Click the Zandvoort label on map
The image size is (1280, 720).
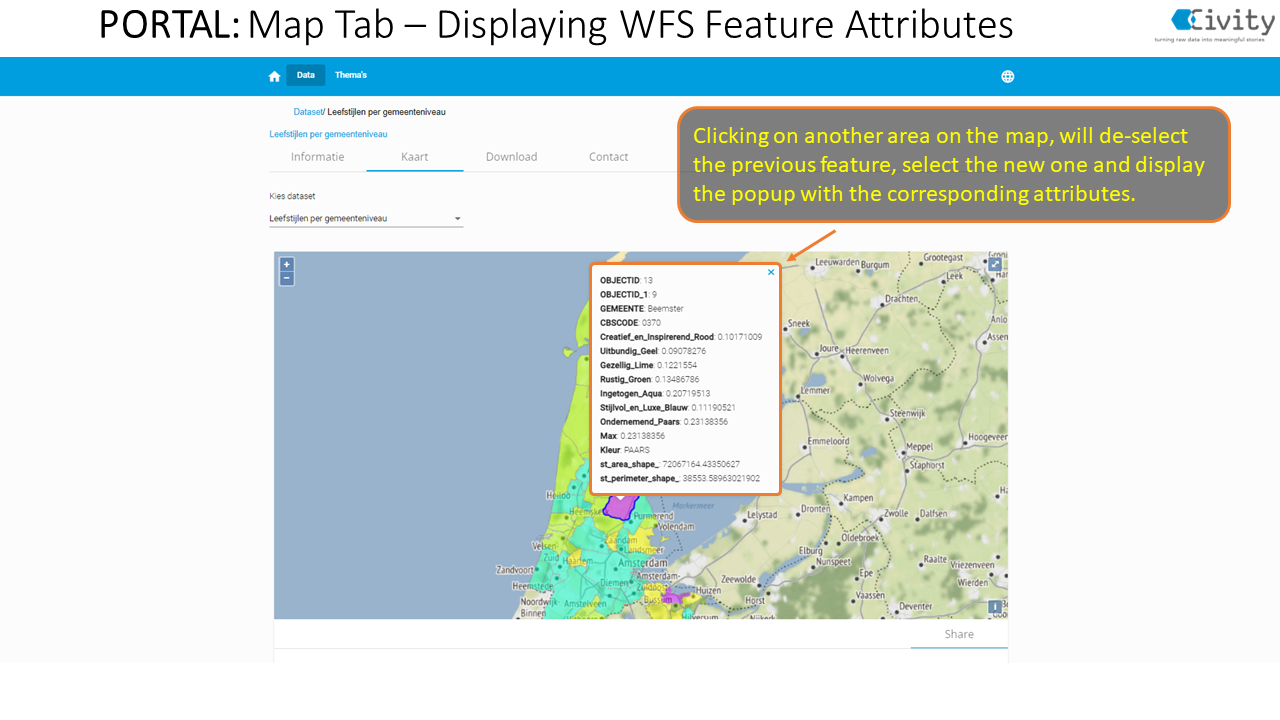point(516,569)
